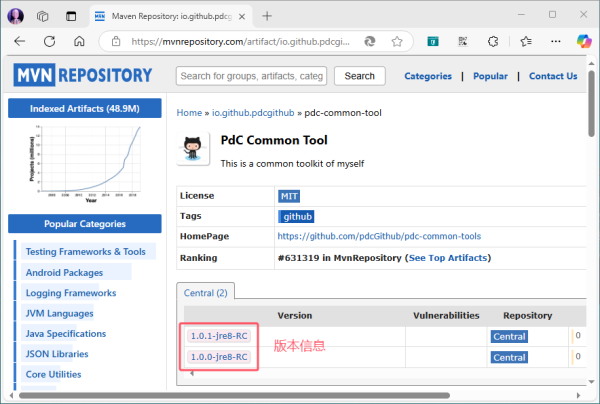Click the Popular Categories header
600x404 pixels.
tap(85, 223)
